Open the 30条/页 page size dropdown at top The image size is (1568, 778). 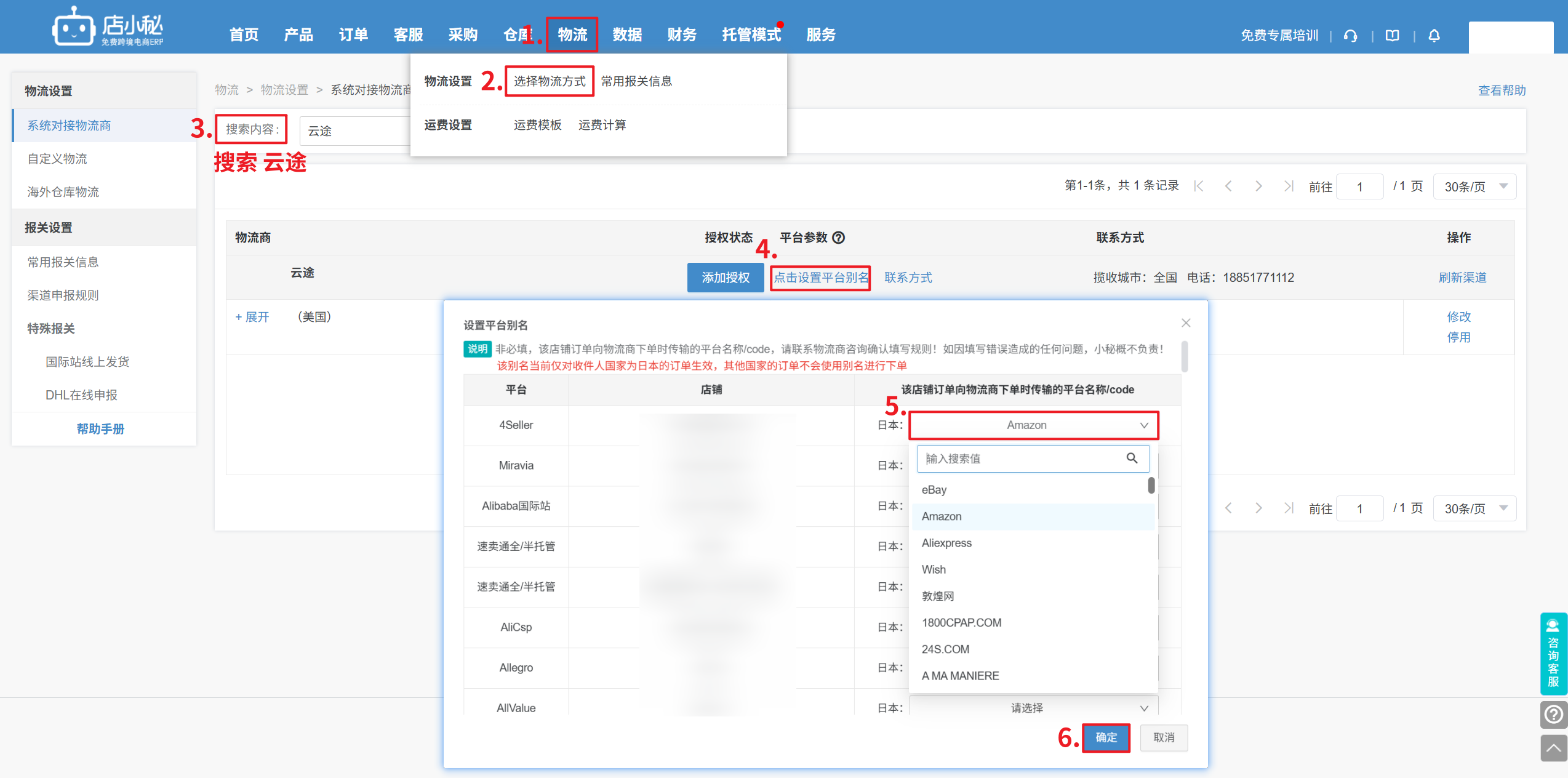click(1474, 186)
